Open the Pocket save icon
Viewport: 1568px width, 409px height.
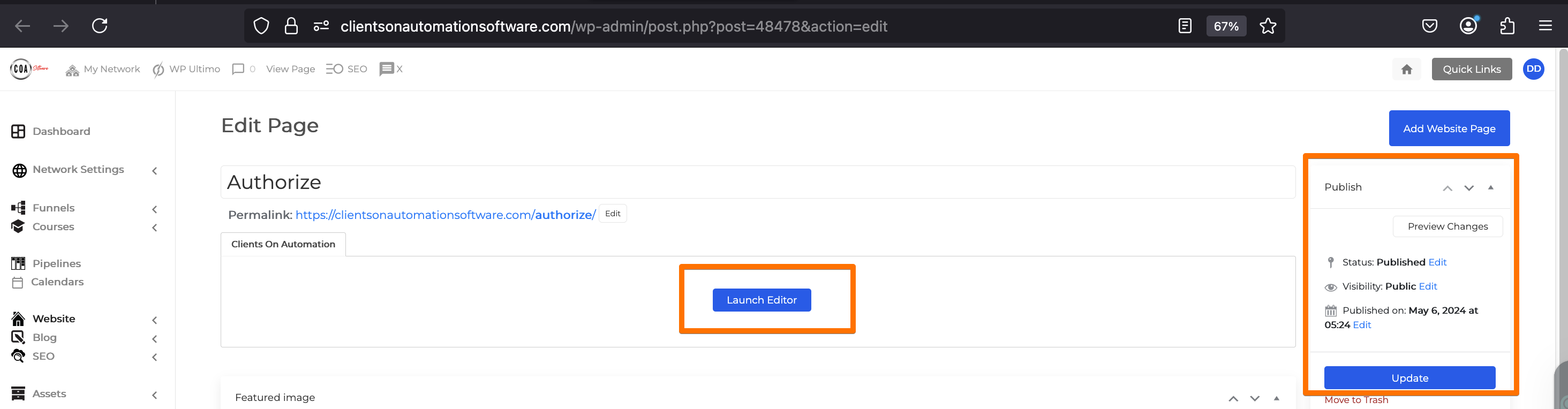coord(1430,26)
